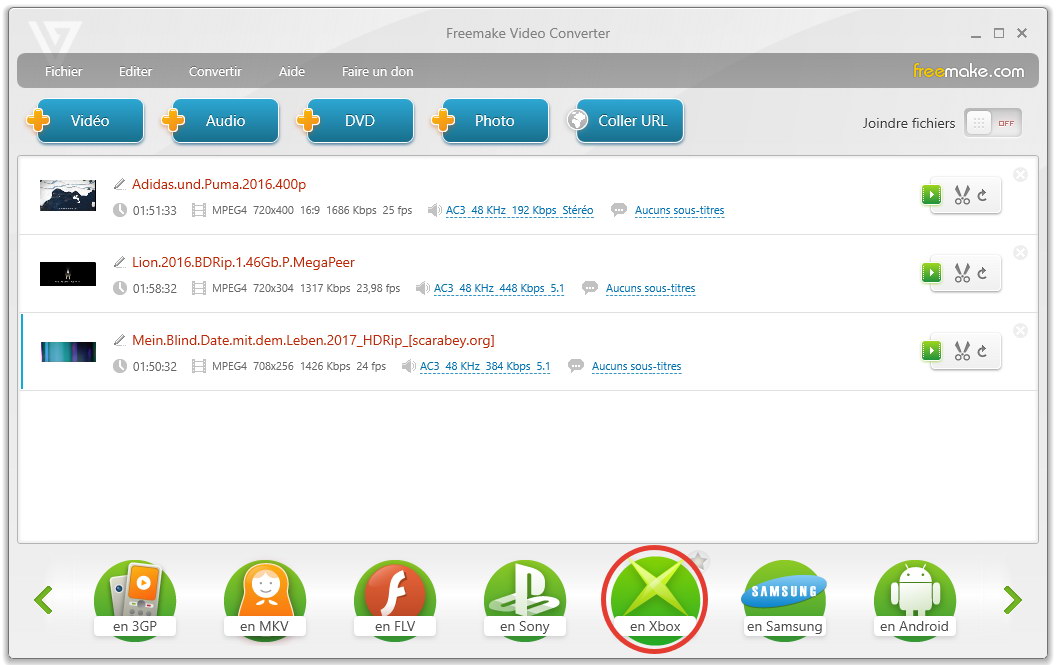
Task: Open scissors cut editor for Lion.2016.BDRip
Action: coord(962,274)
